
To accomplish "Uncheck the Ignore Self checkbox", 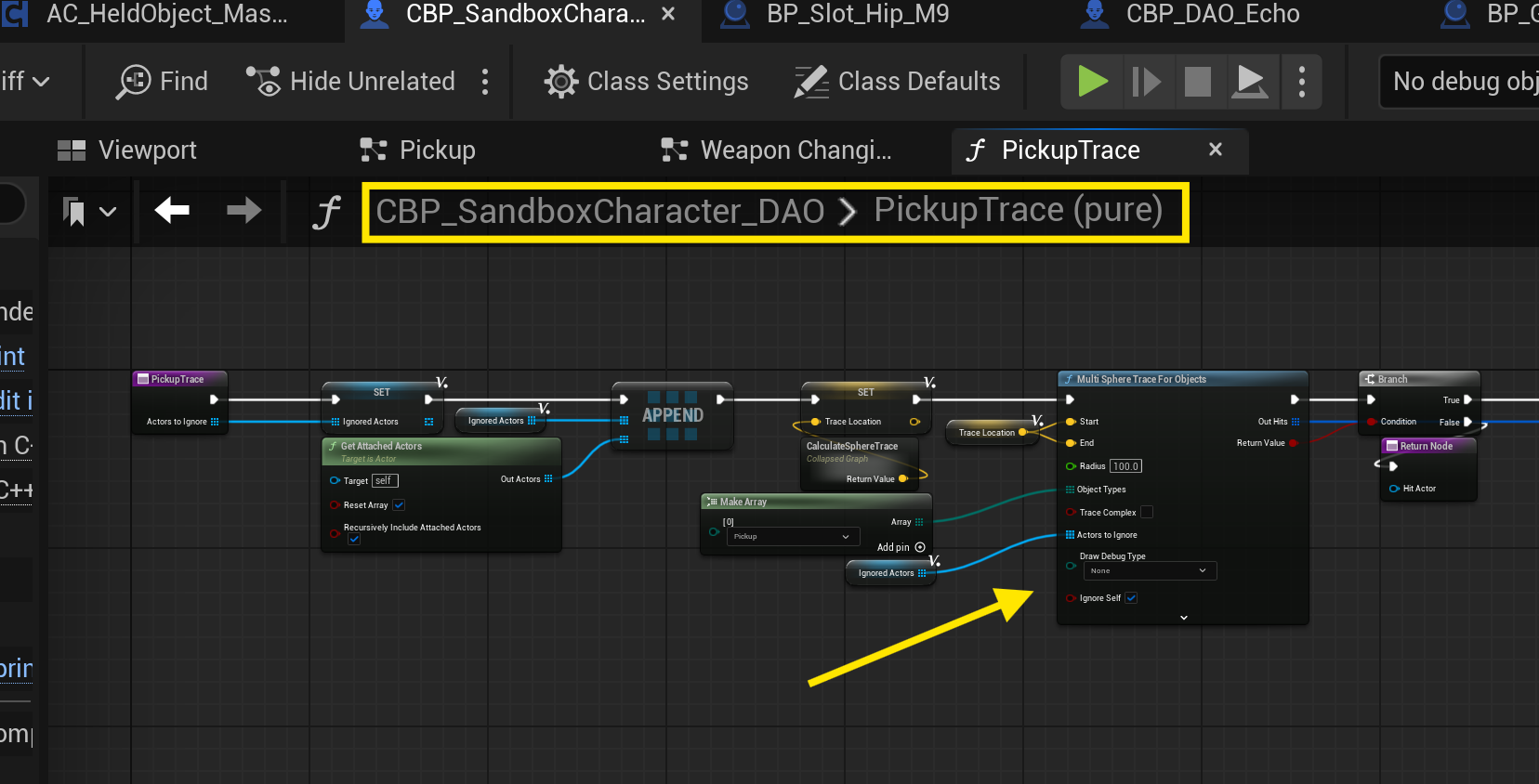I will coord(1131,598).
